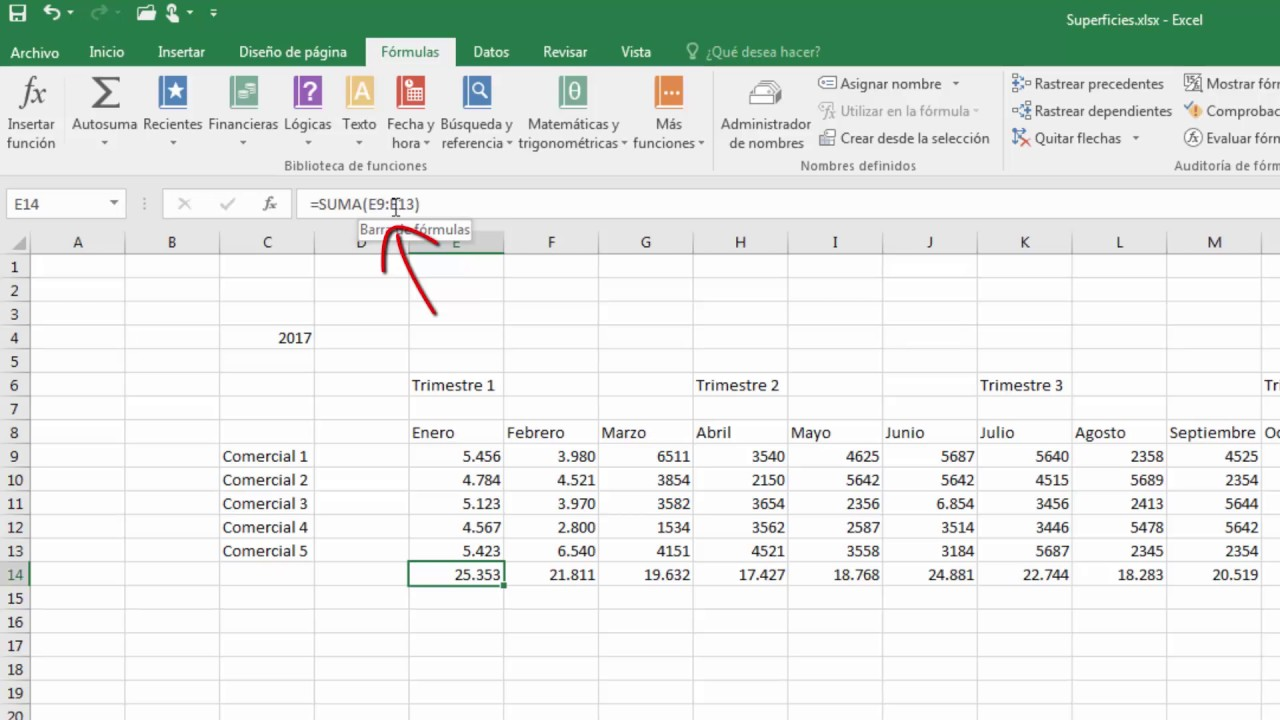Screen dimensions: 1280x720
Task: Select the Trimestre 2 cell
Action: 740,385
